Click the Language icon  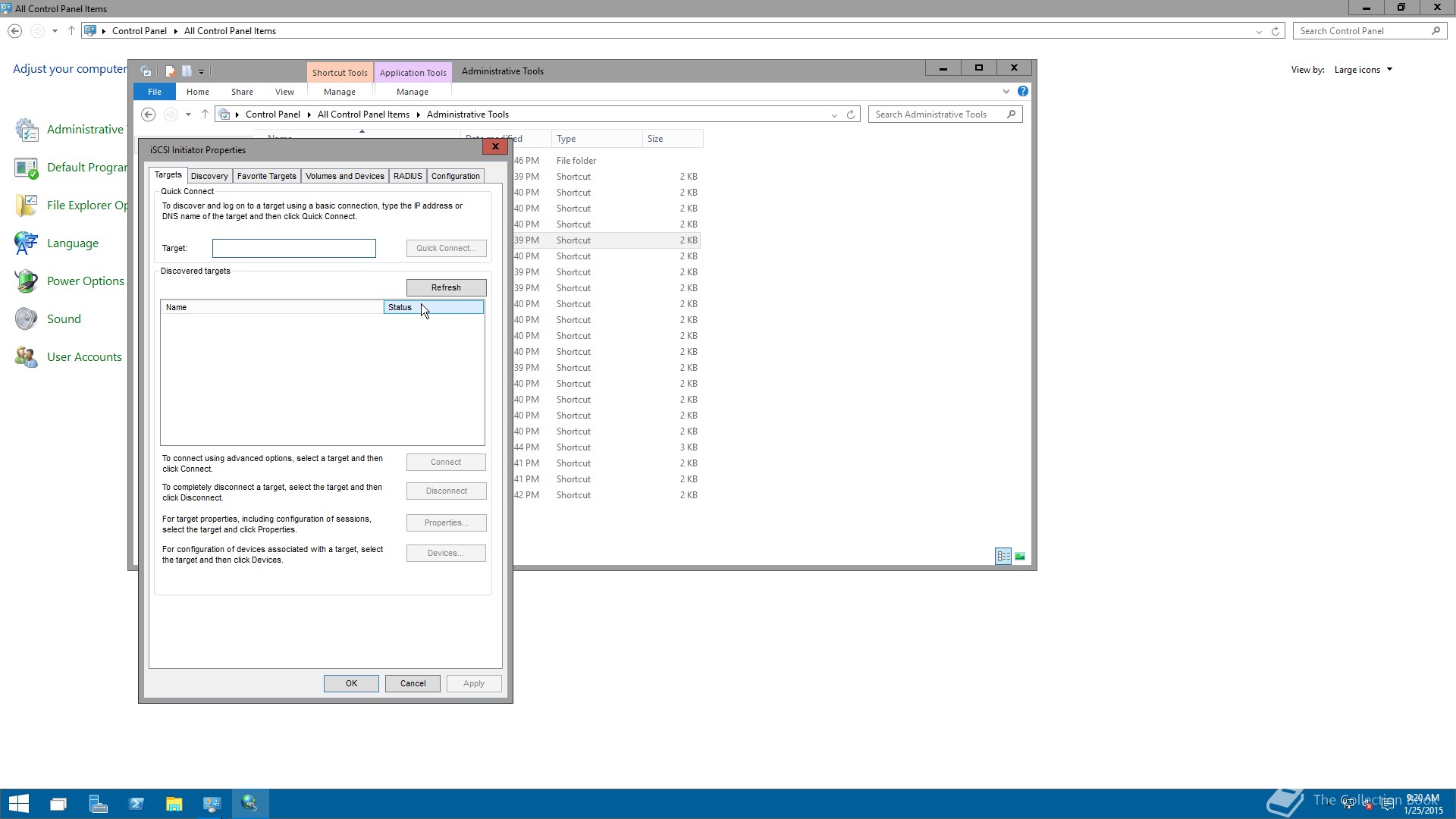pyautogui.click(x=27, y=243)
